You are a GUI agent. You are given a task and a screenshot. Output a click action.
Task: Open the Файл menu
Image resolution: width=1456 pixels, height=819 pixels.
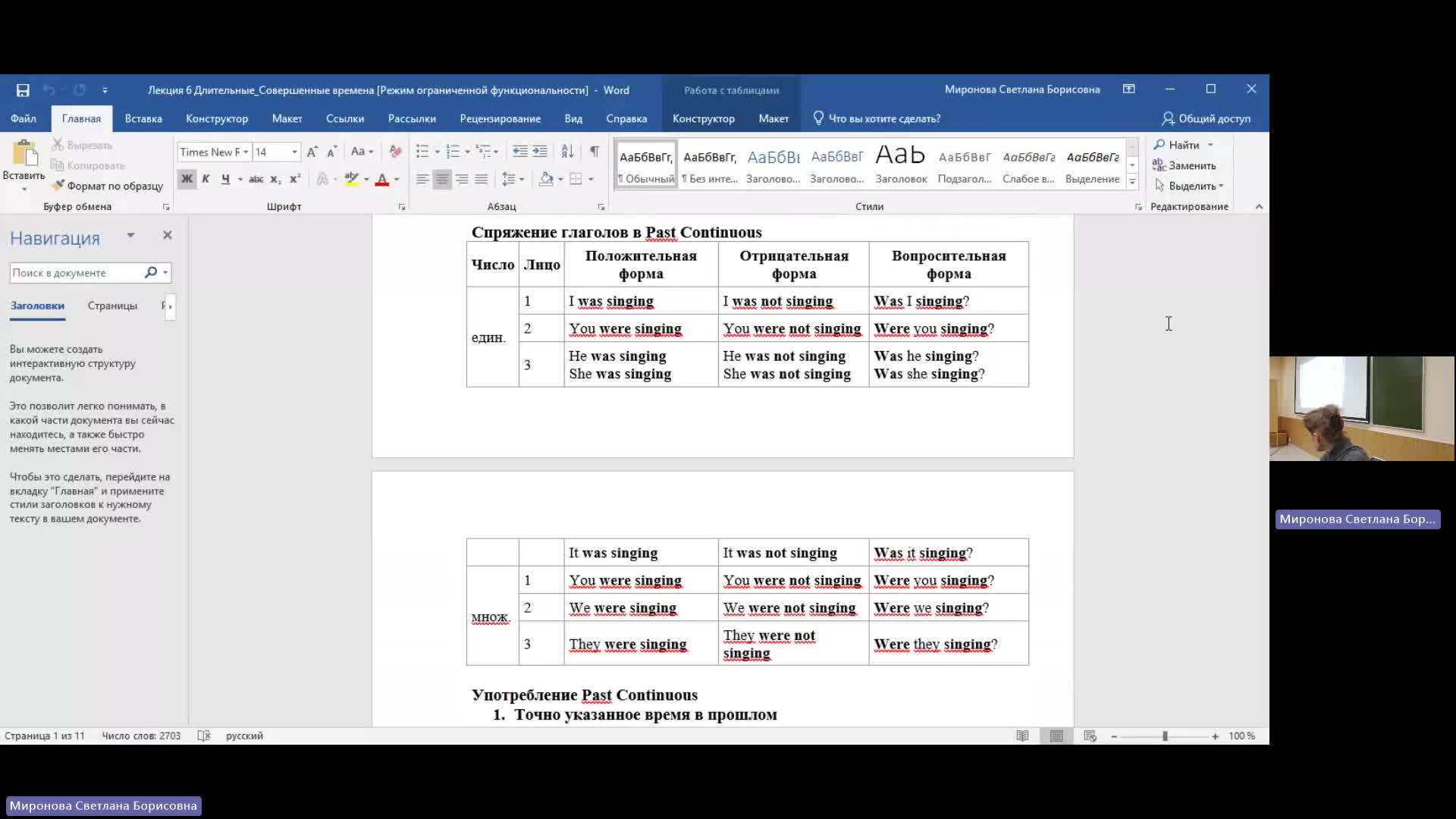(x=24, y=118)
